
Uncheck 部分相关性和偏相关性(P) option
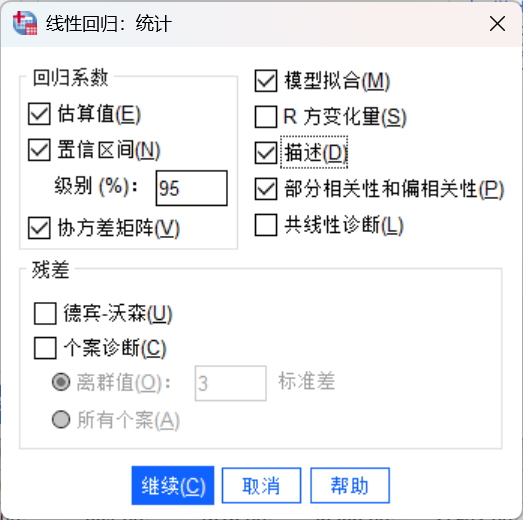pos(266,189)
